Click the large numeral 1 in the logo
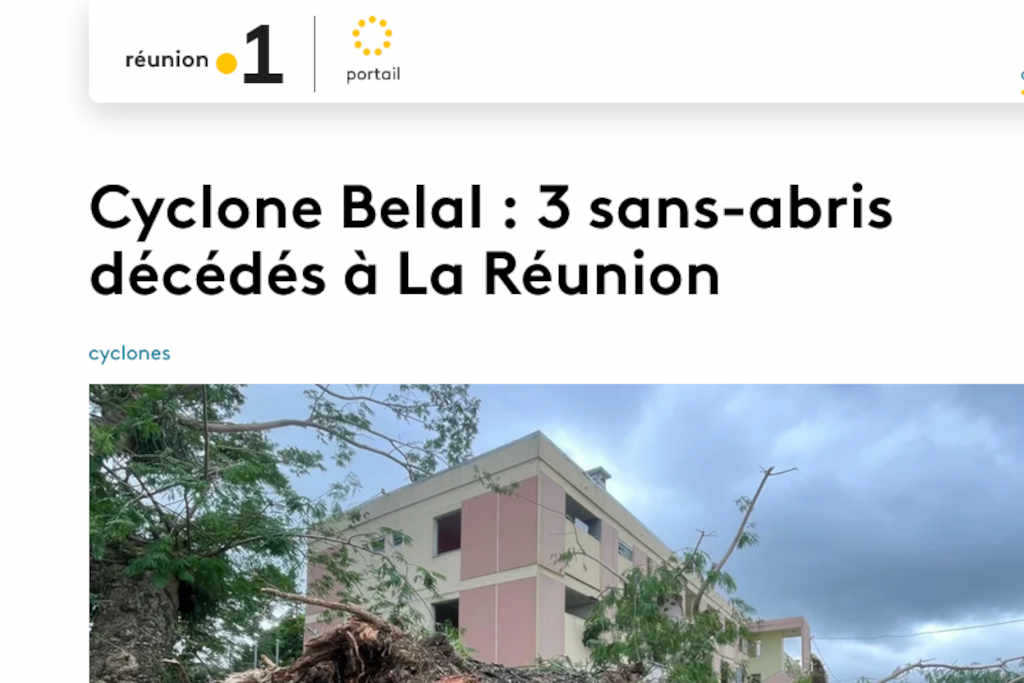The width and height of the screenshot is (1024, 683). coord(263,54)
